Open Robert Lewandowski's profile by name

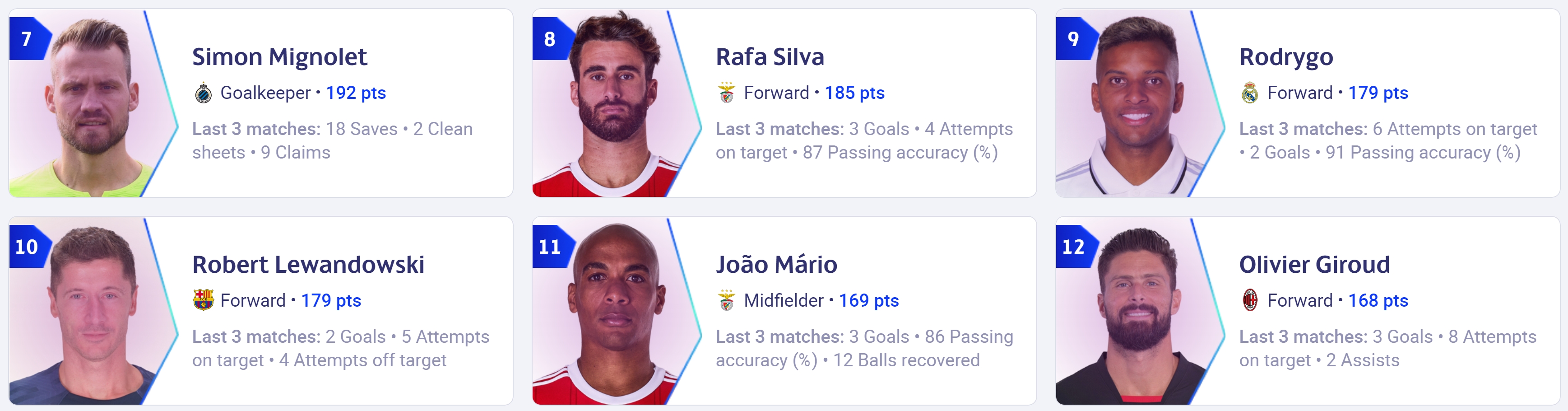[x=309, y=264]
